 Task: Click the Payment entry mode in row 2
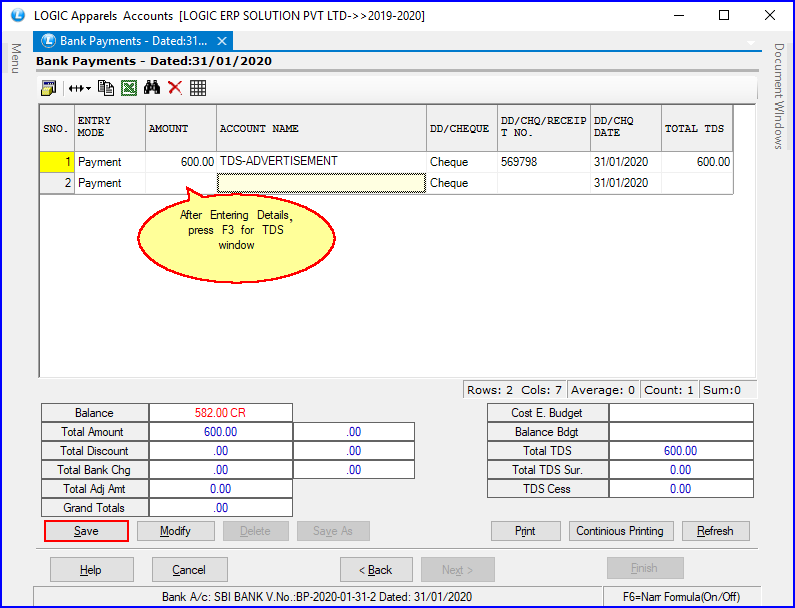pos(110,183)
